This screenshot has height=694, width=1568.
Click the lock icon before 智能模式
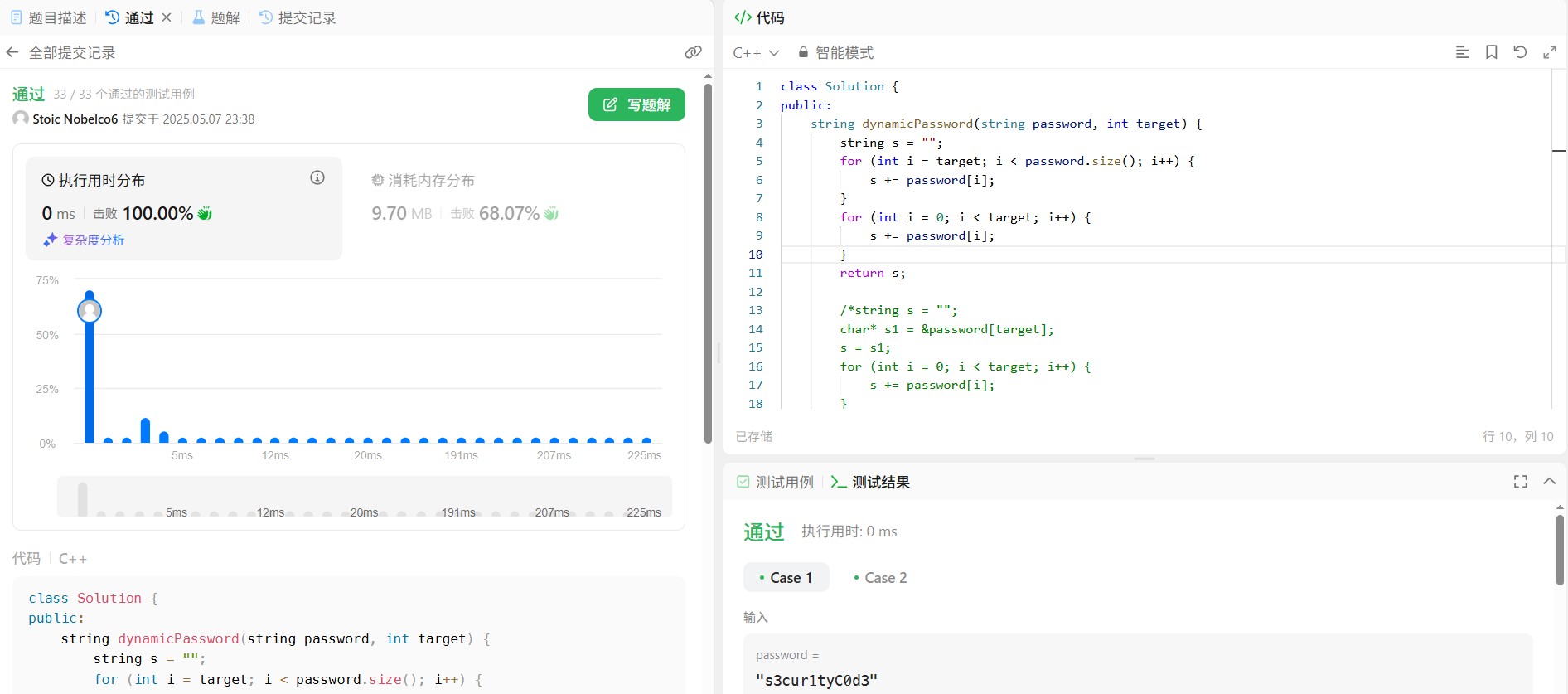click(x=803, y=52)
